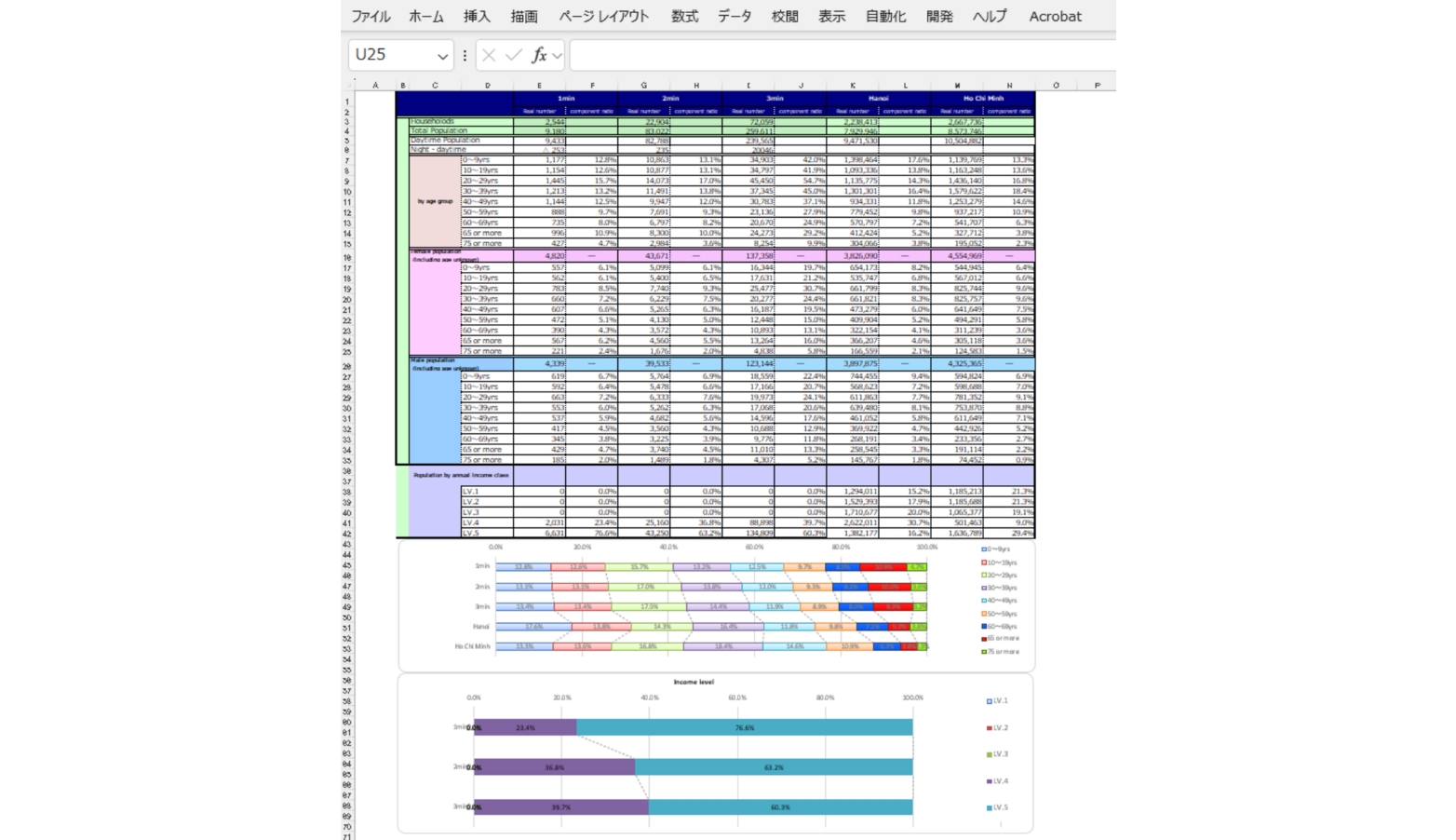Expand the dropdown arrow beside the fx icon

tap(557, 56)
